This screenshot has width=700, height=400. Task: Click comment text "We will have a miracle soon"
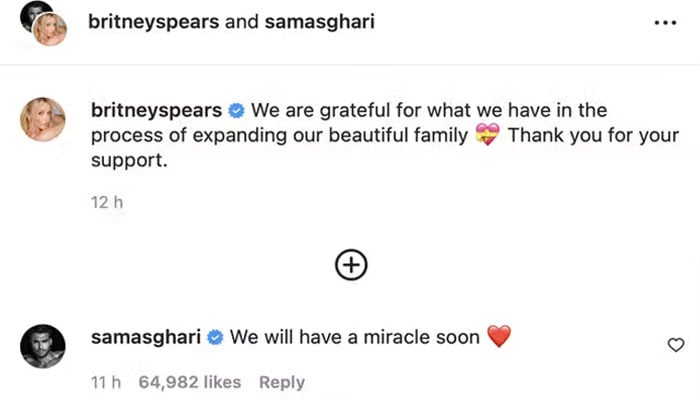tap(355, 338)
